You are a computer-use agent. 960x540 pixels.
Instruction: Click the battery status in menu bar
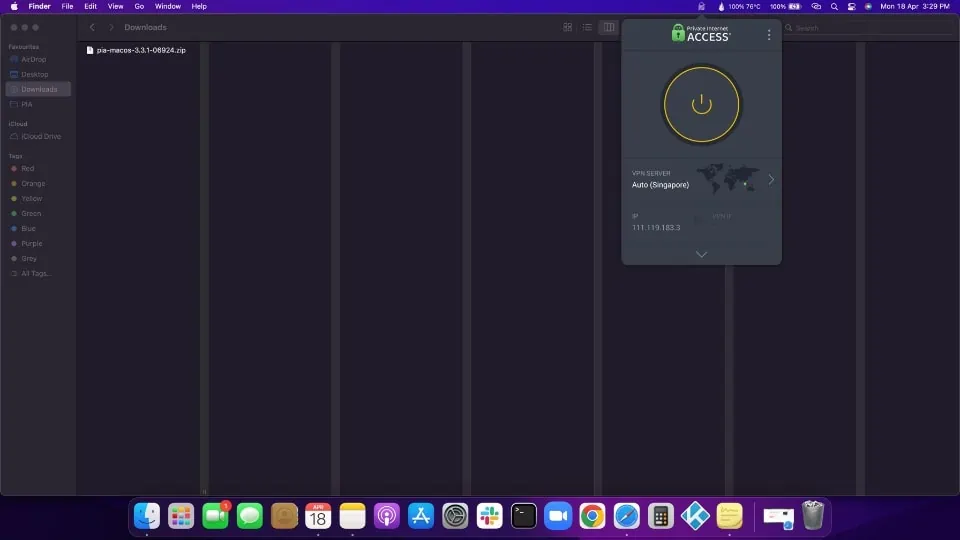[x=786, y=7]
